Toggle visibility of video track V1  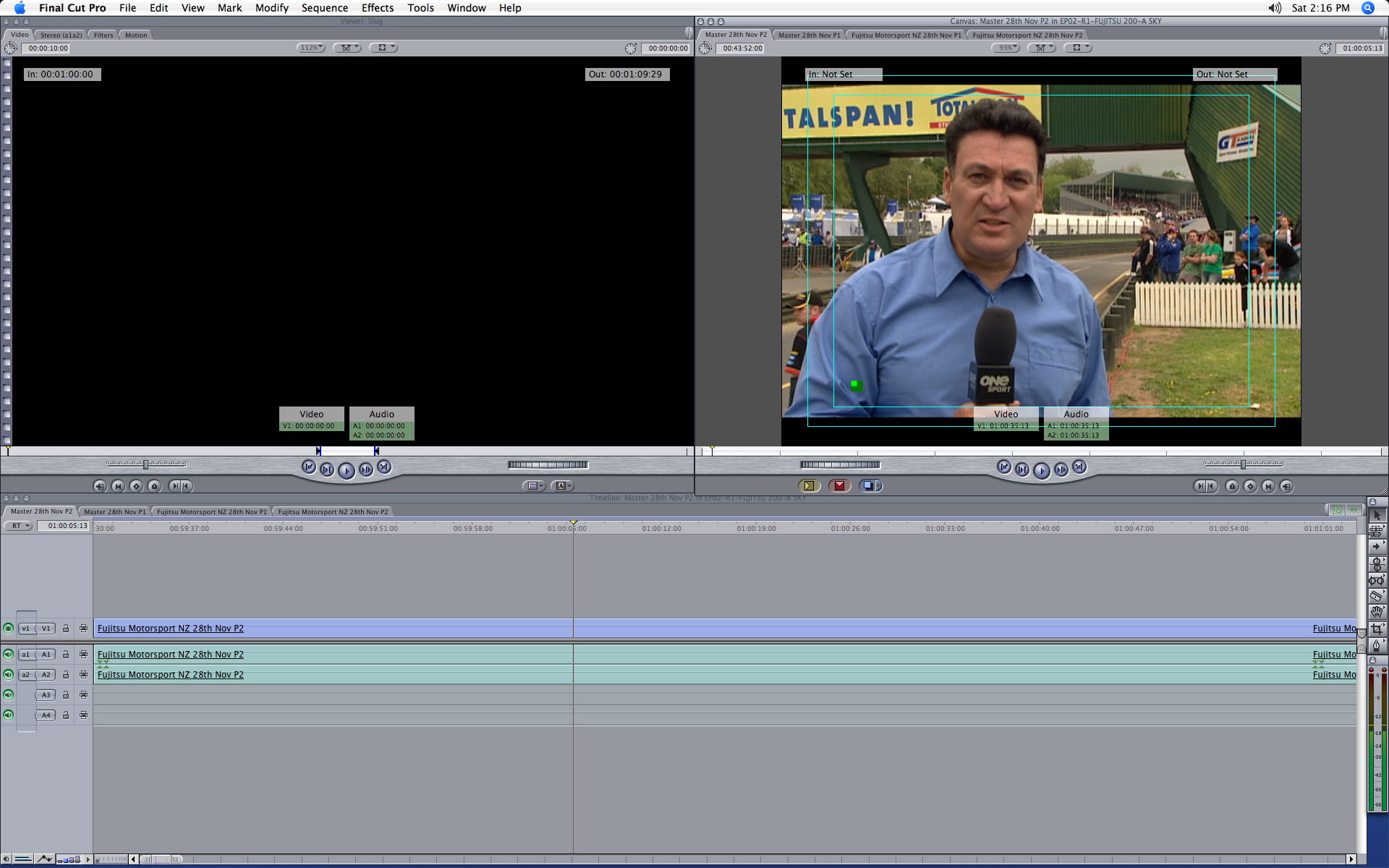click(8, 629)
